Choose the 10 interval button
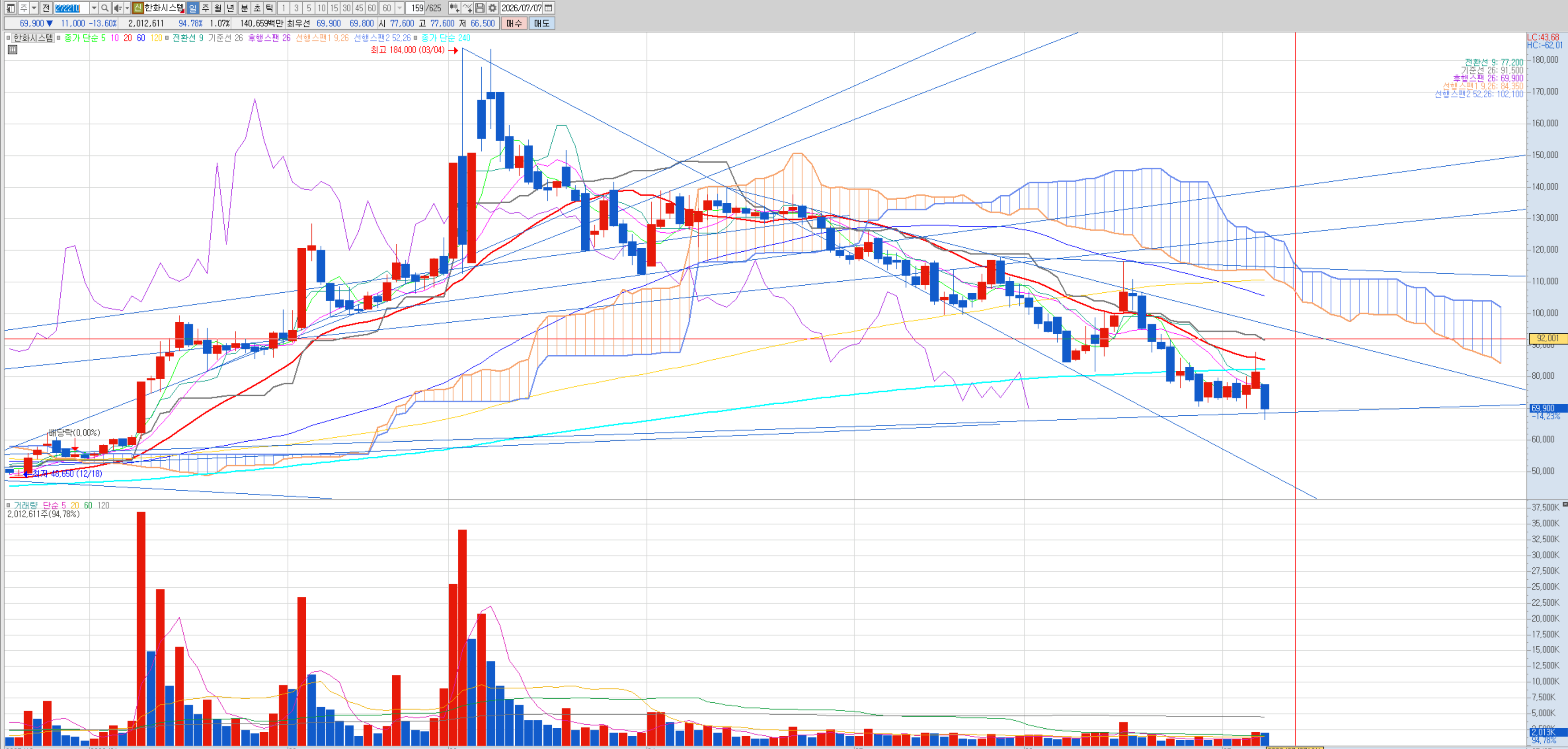The width and height of the screenshot is (1568, 749). tap(321, 8)
